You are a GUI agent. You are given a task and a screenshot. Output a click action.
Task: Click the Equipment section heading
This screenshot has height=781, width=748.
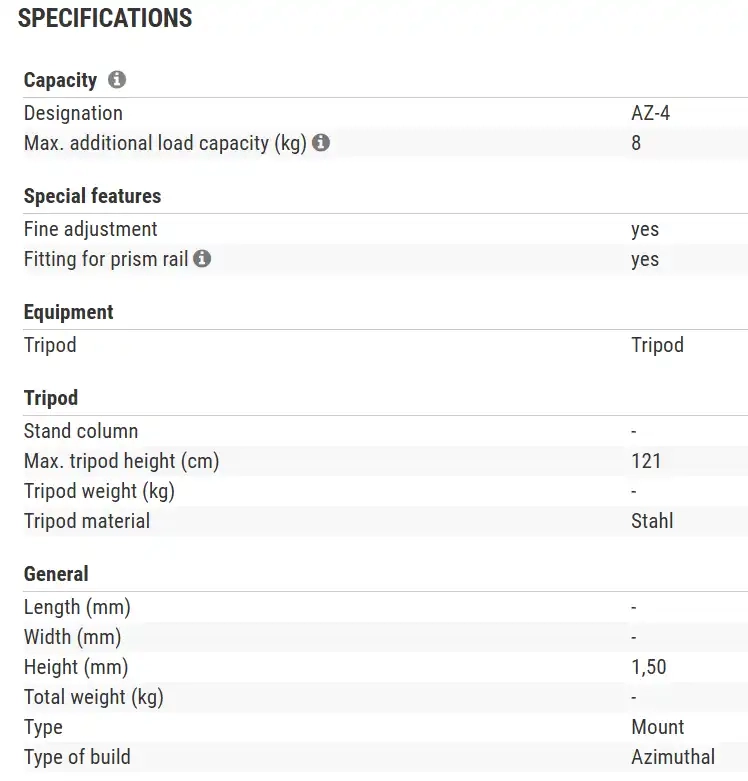coord(69,312)
